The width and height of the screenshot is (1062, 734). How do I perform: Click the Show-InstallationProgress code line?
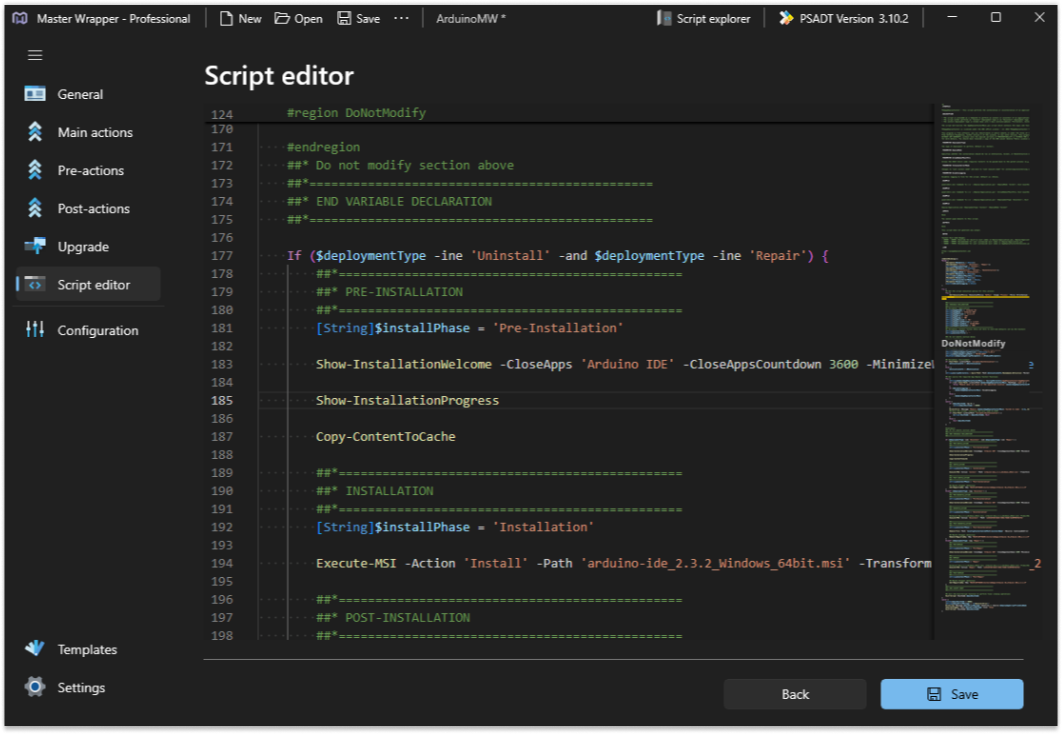click(407, 401)
